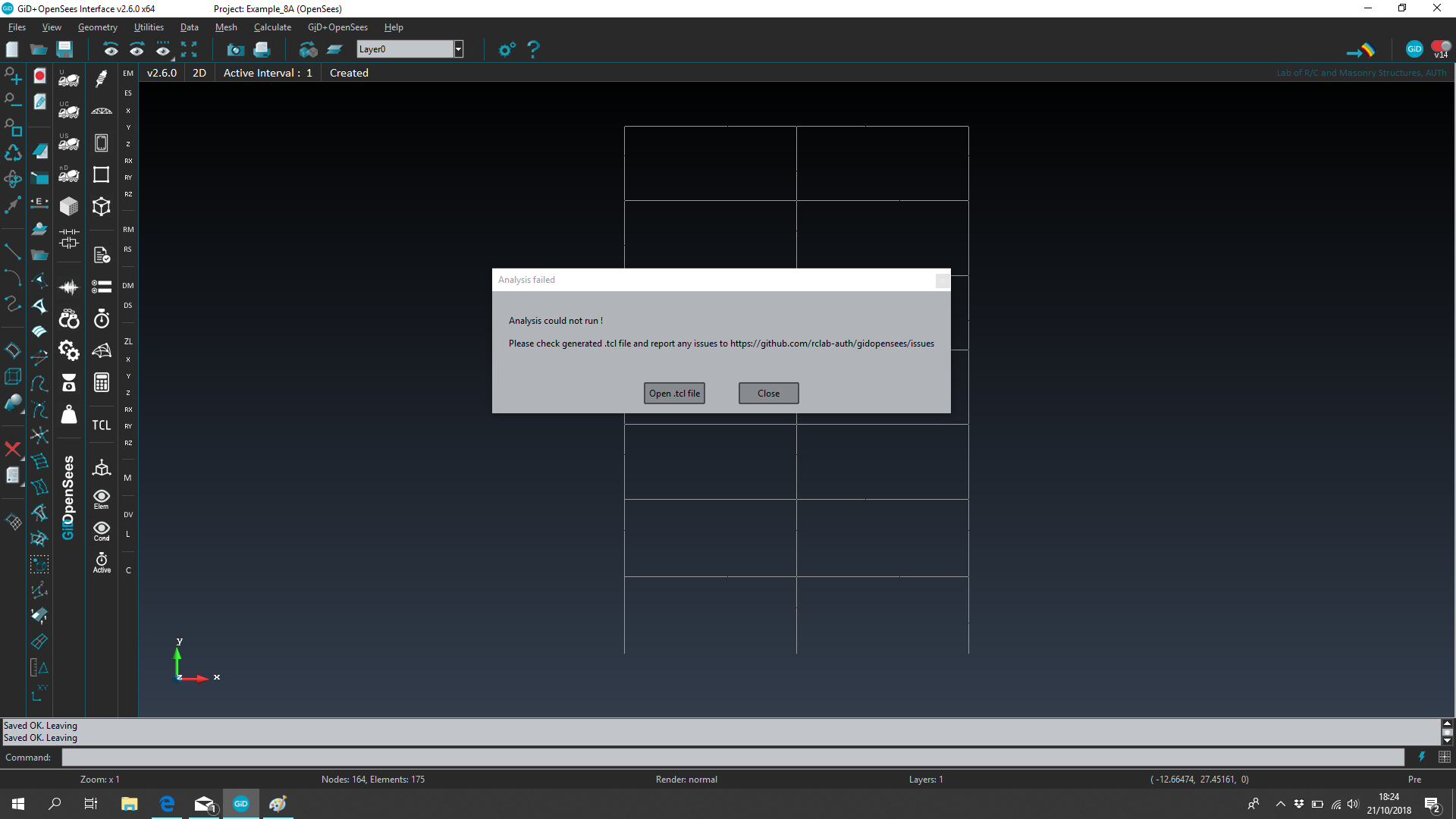Take a screenshot with the camera toolbar icon

click(x=235, y=49)
